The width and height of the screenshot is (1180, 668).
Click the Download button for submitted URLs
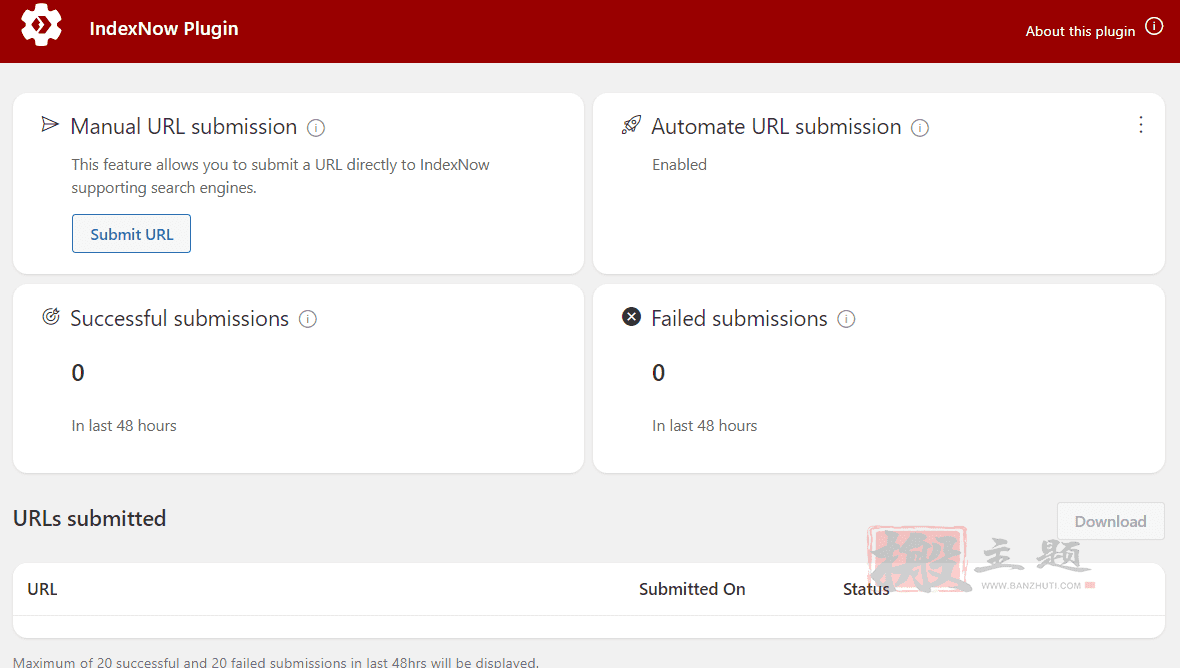(1111, 521)
